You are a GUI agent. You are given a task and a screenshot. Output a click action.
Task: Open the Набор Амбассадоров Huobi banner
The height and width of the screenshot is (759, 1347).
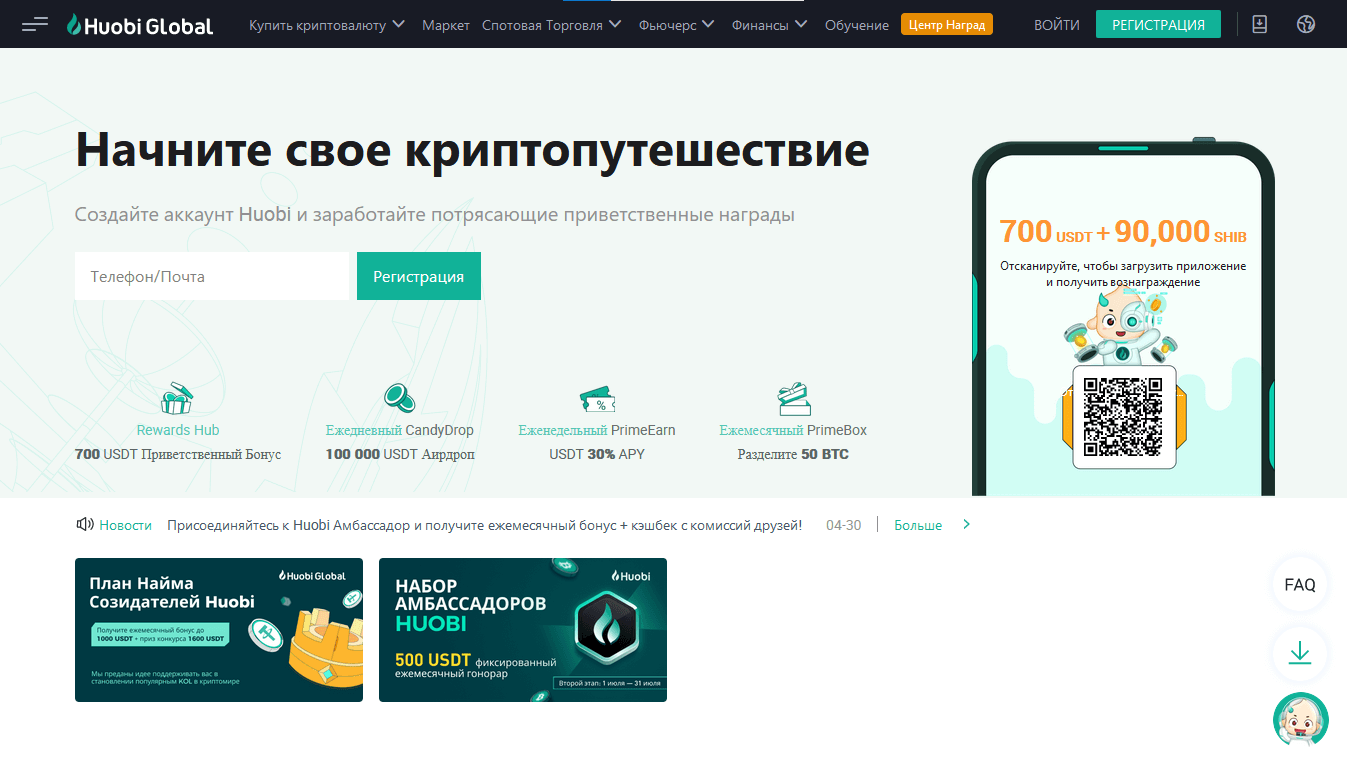pos(522,629)
